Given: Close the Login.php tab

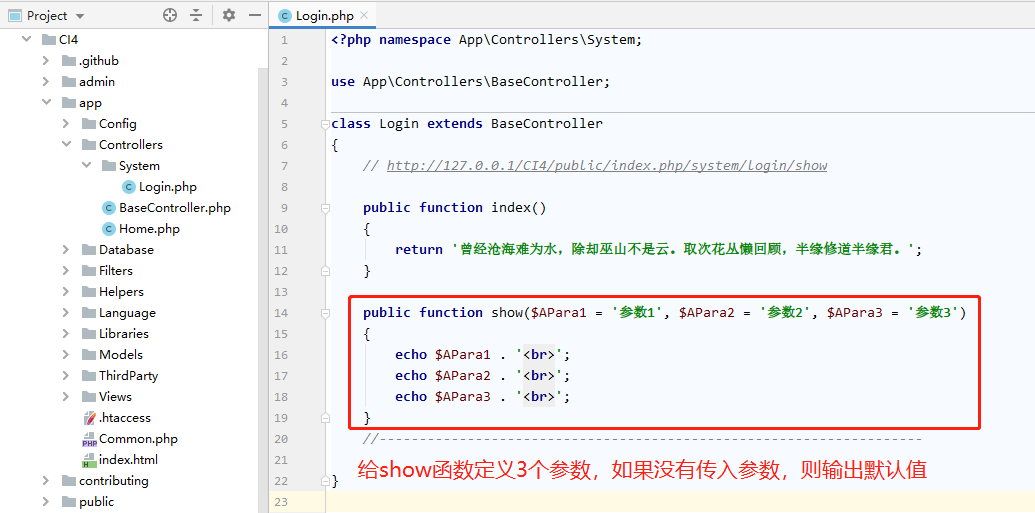Looking at the screenshot, I should click(x=364, y=15).
